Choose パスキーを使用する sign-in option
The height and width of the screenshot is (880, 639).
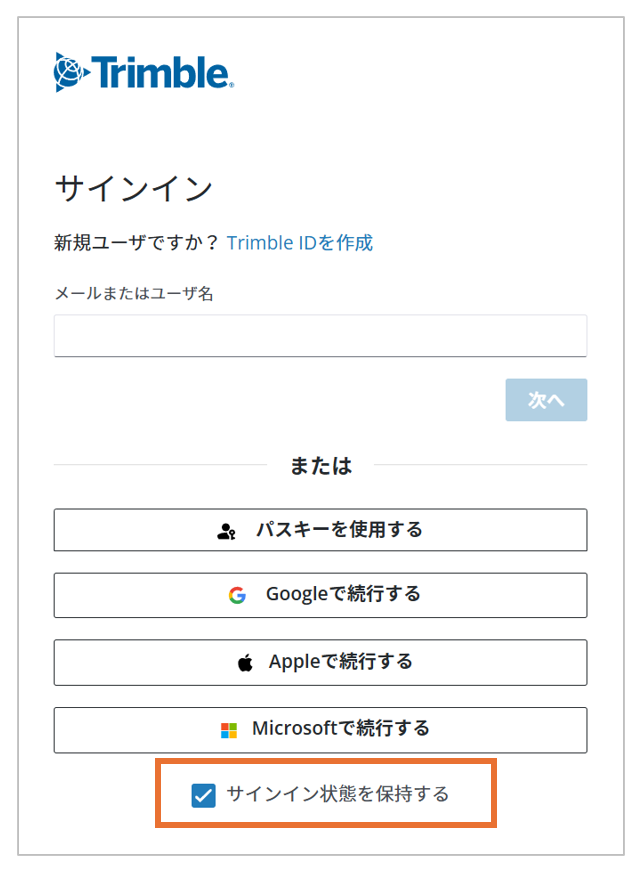pos(320,530)
